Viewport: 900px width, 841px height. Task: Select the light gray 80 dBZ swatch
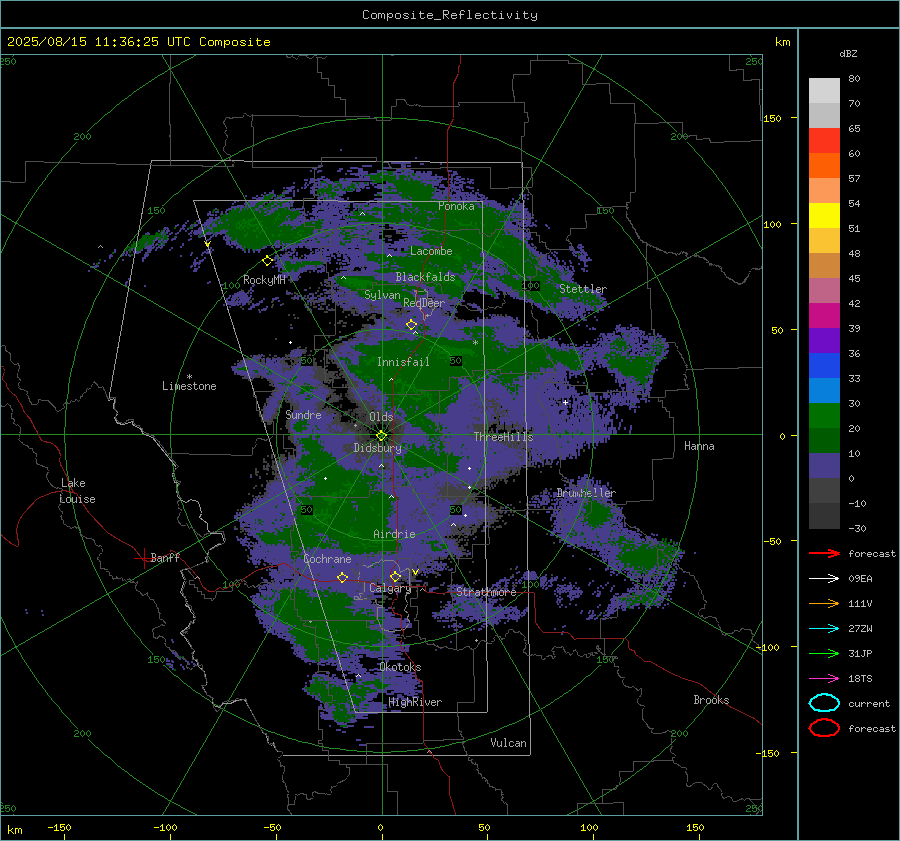click(x=824, y=91)
